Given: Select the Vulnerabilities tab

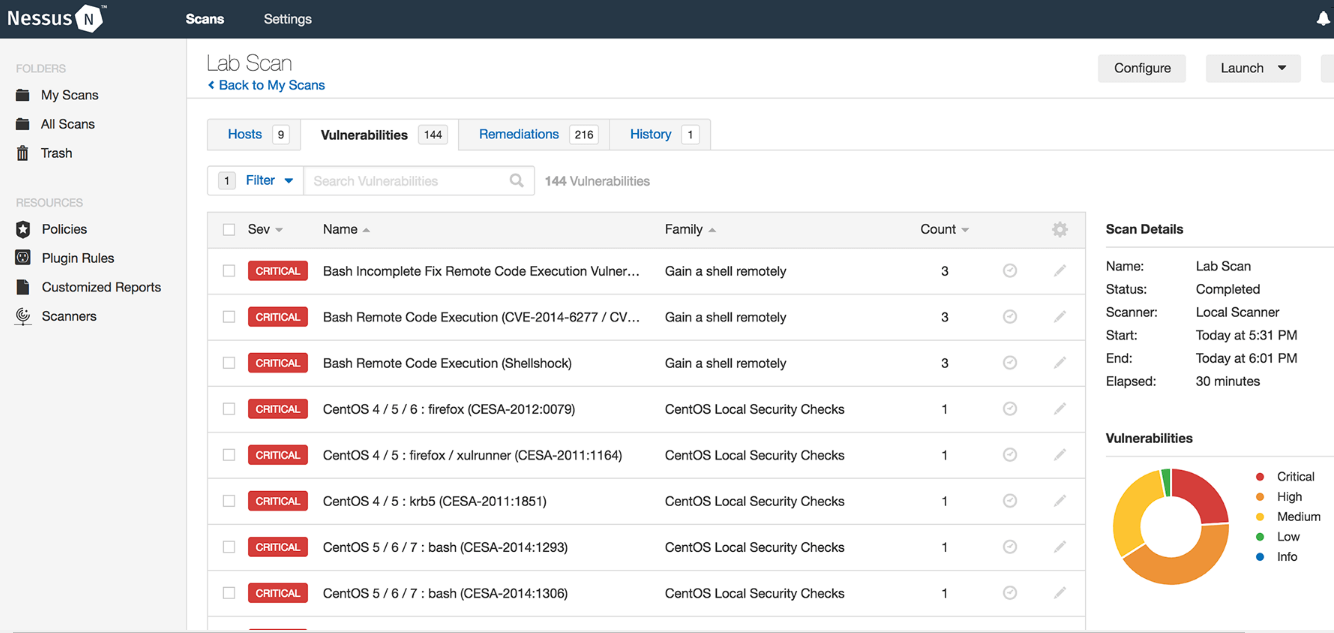Looking at the screenshot, I should click(381, 135).
